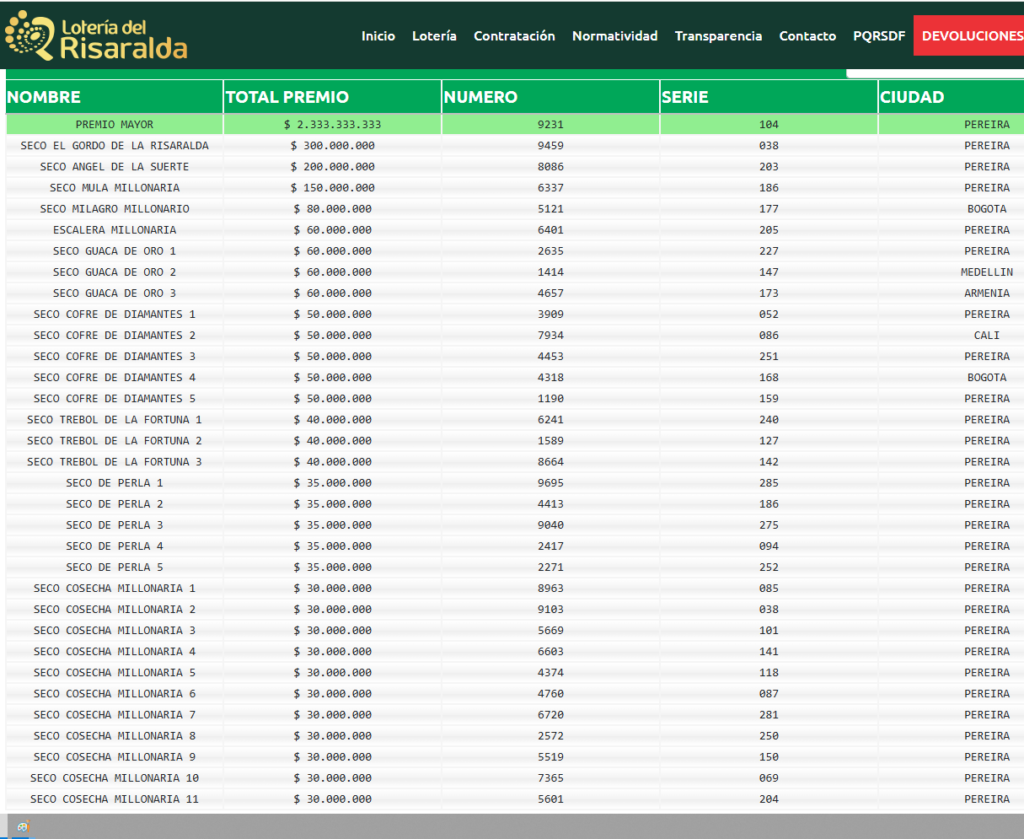Open the Inicio menu item
Image resolution: width=1024 pixels, height=839 pixels.
coord(378,36)
